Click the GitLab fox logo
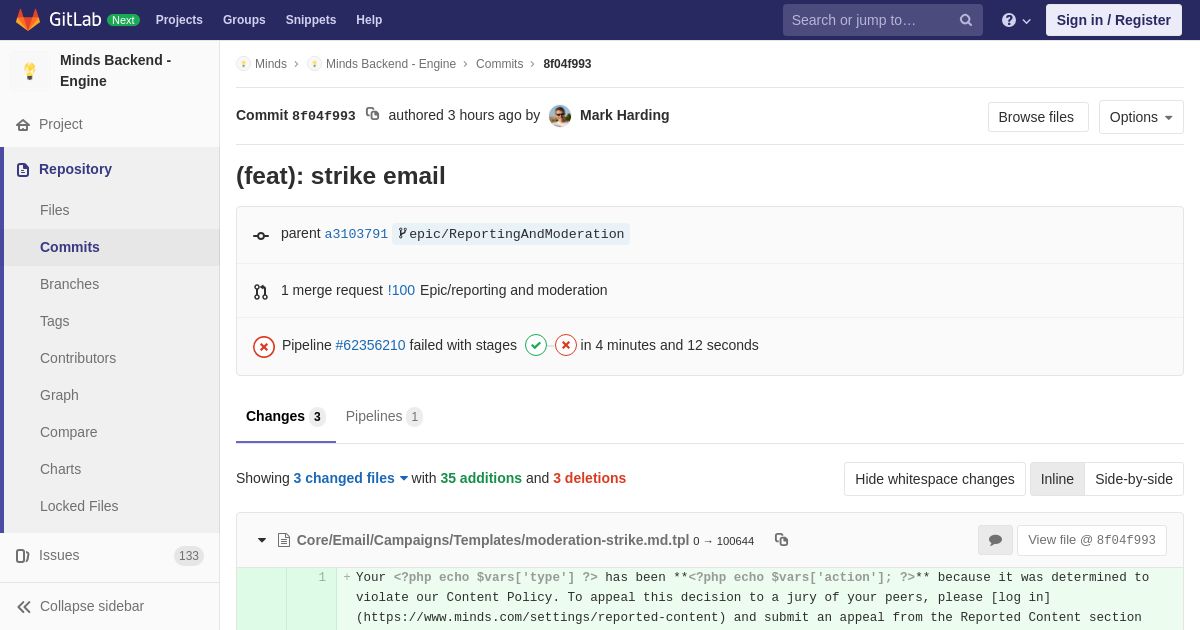The width and height of the screenshot is (1200, 630). [x=28, y=20]
